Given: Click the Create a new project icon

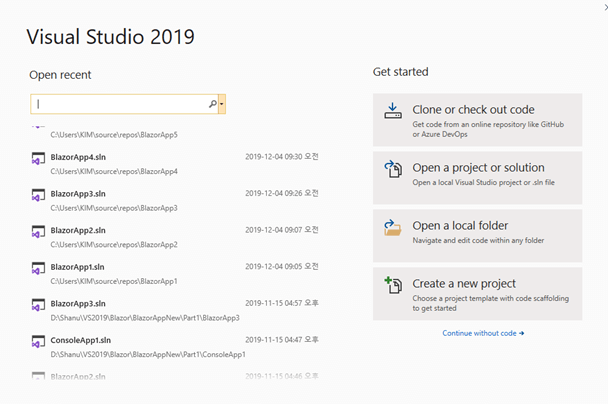Looking at the screenshot, I should tap(392, 286).
